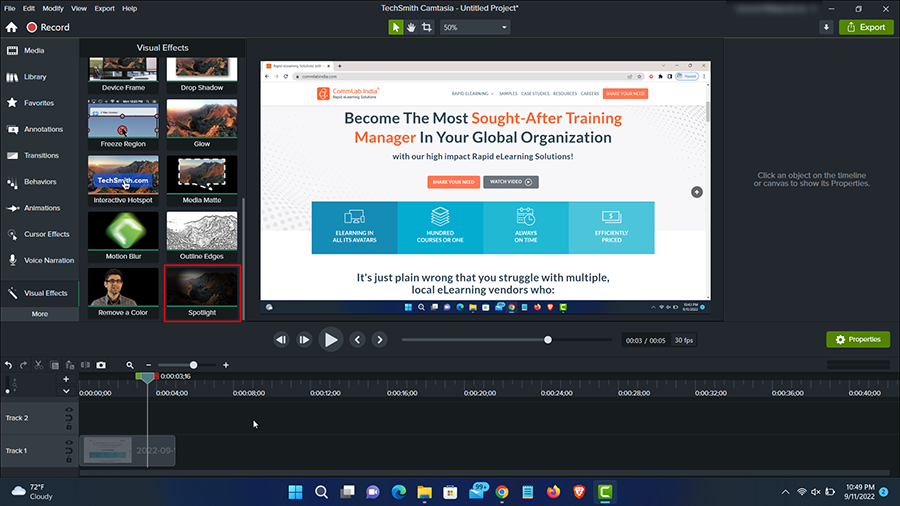This screenshot has width=900, height=506.
Task: Cut selected media with scissors icon
Action: [x=38, y=365]
